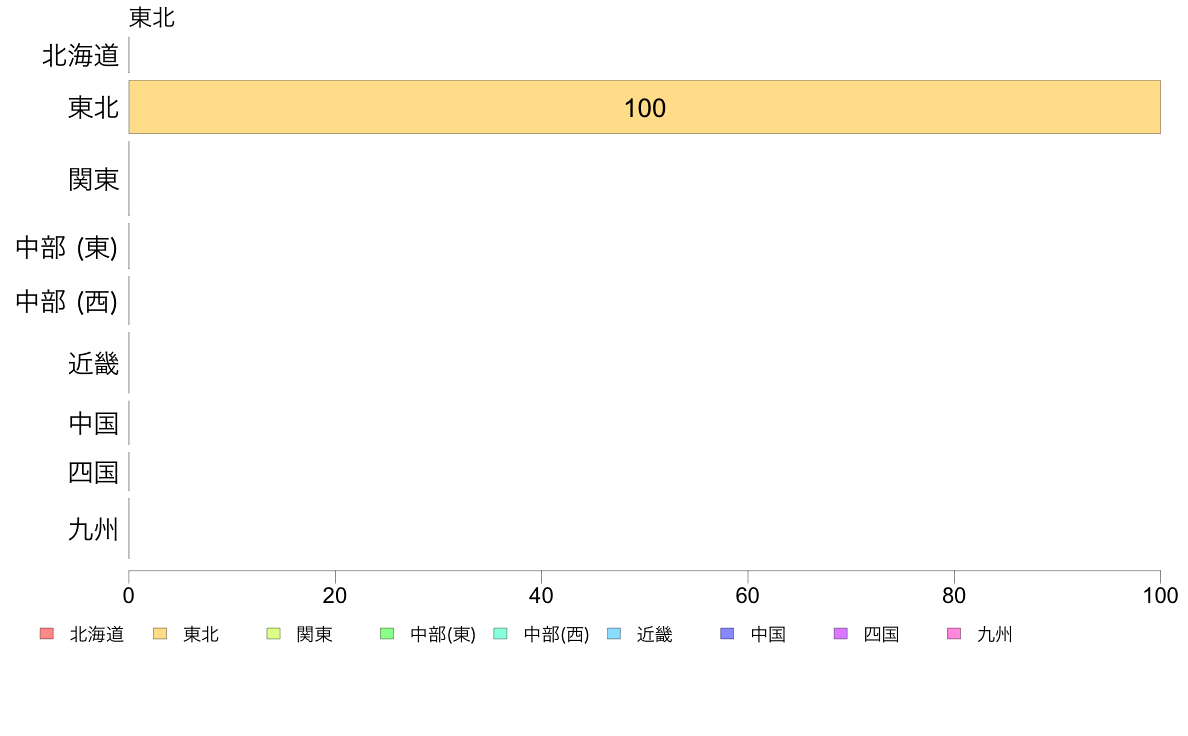Select the 中部 (西) y-axis label
Screen dimensions: 1188x736
tap(67, 302)
